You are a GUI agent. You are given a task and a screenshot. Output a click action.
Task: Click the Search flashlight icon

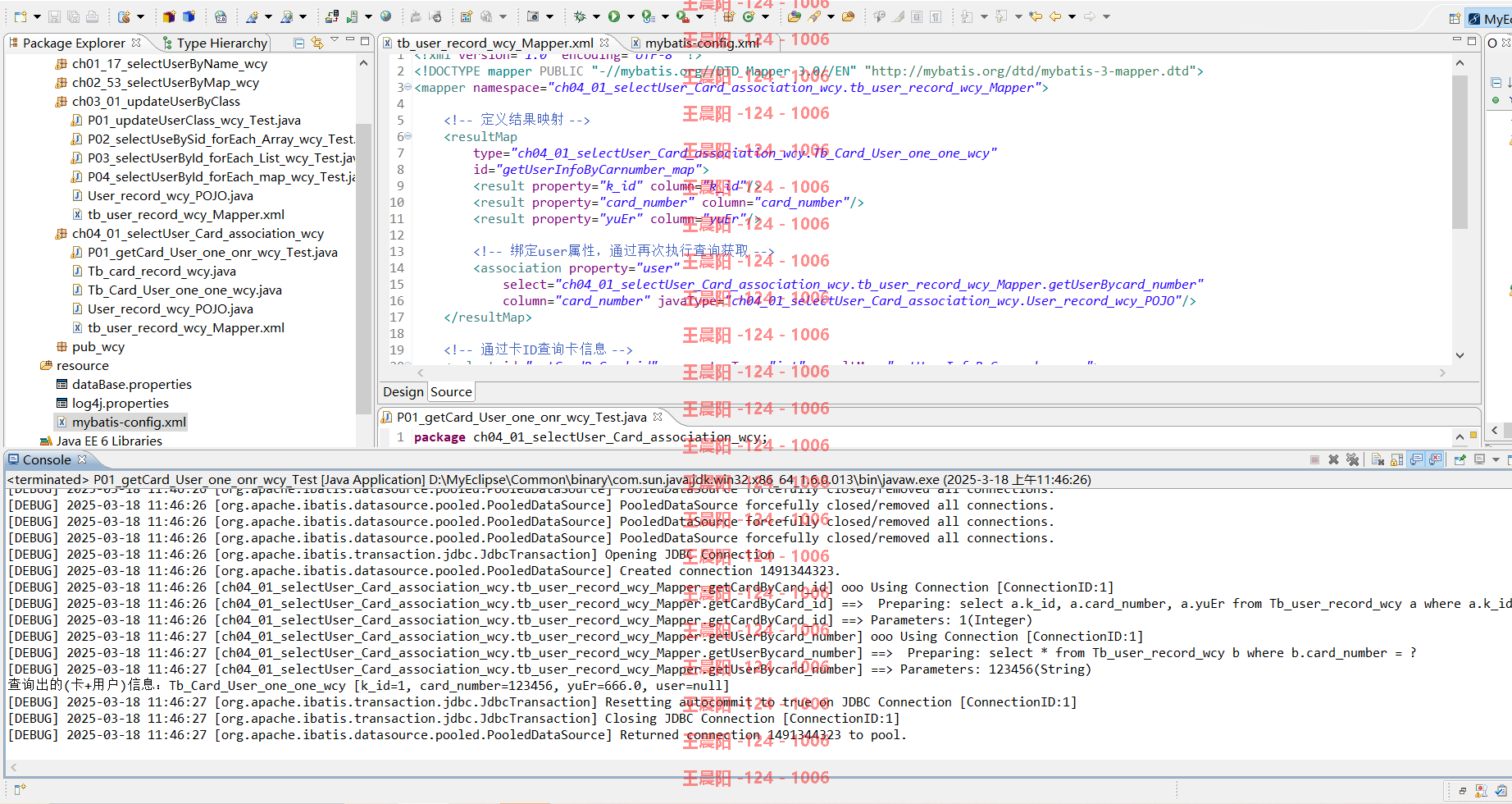pyautogui.click(x=814, y=16)
